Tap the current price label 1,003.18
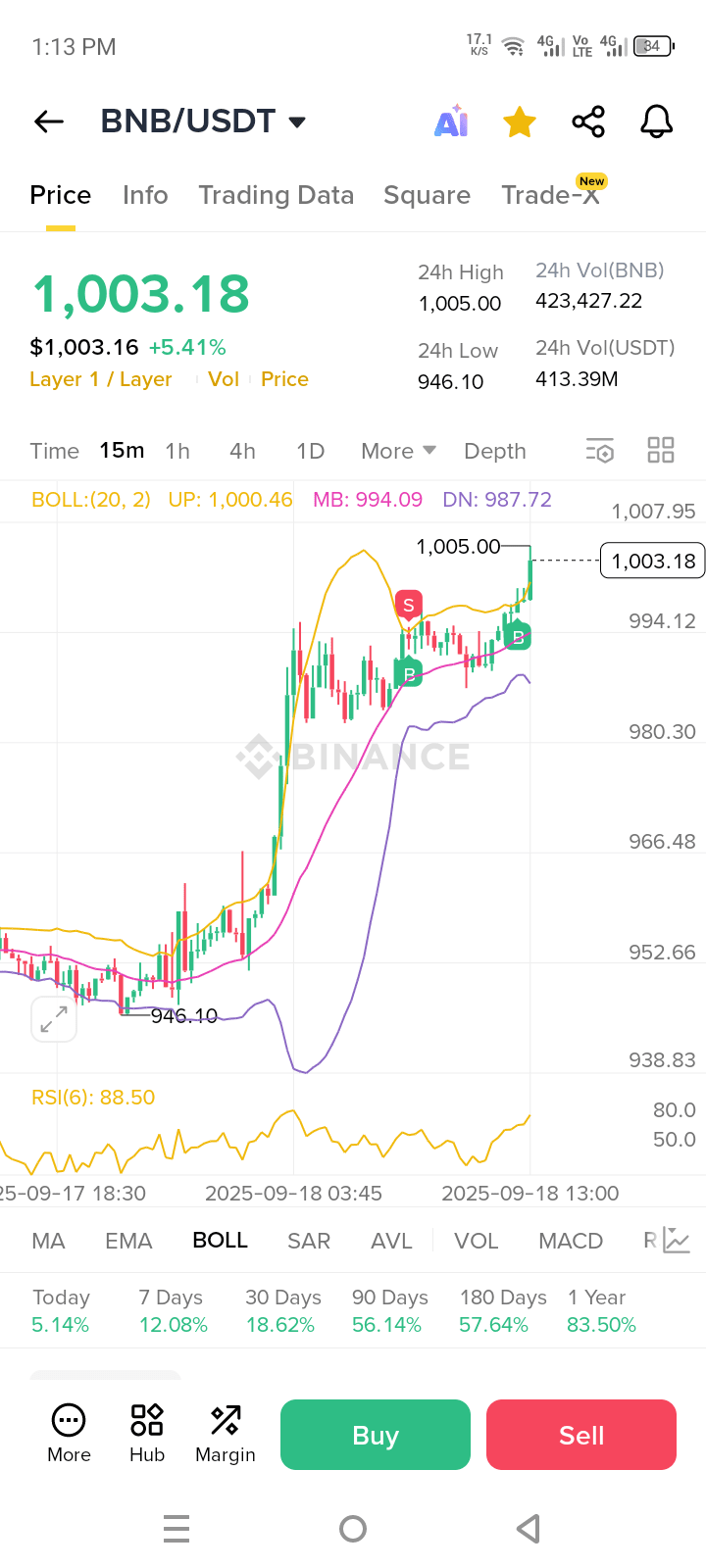 (x=653, y=561)
